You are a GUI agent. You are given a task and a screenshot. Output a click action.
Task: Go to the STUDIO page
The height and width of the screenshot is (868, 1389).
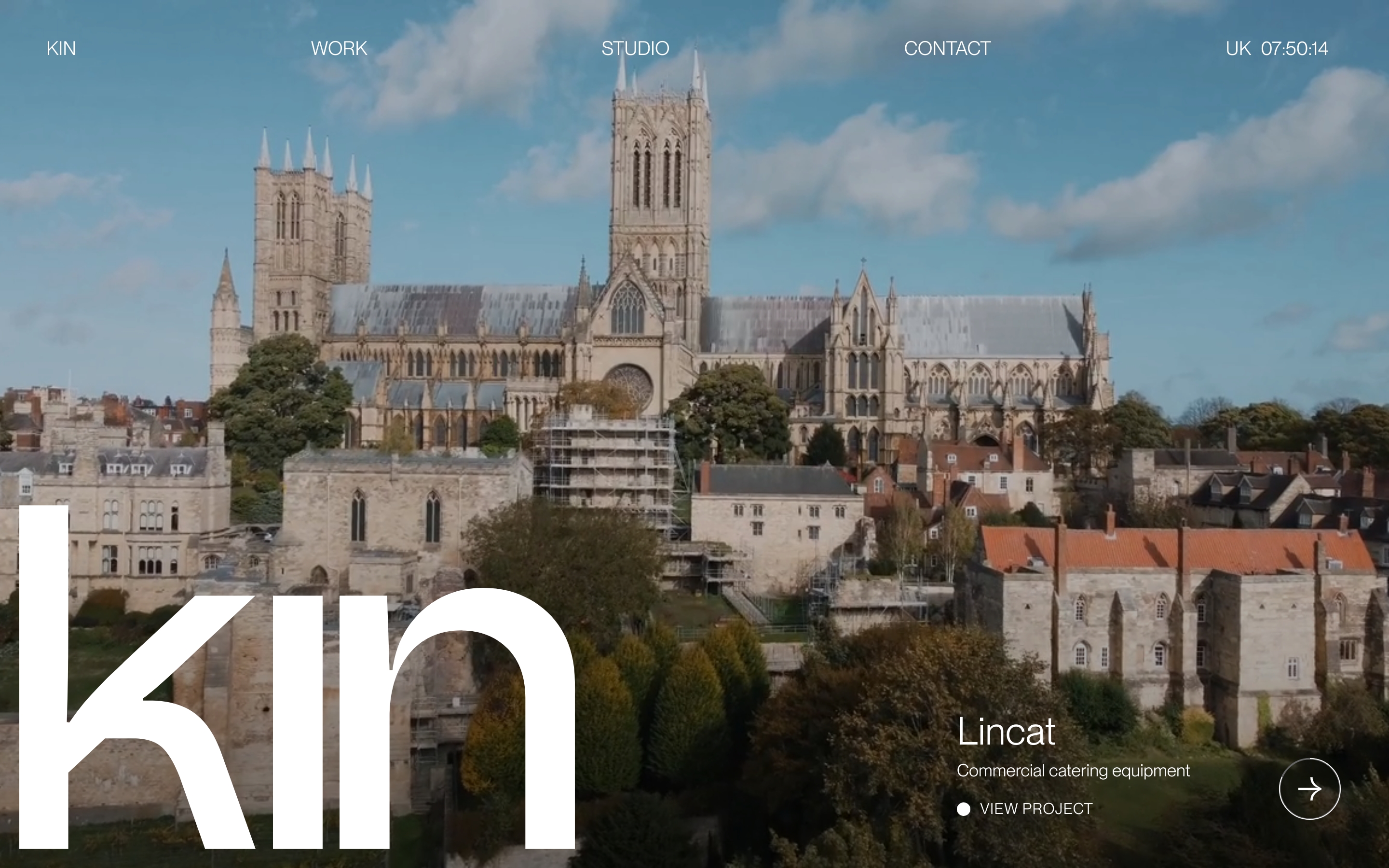click(635, 49)
